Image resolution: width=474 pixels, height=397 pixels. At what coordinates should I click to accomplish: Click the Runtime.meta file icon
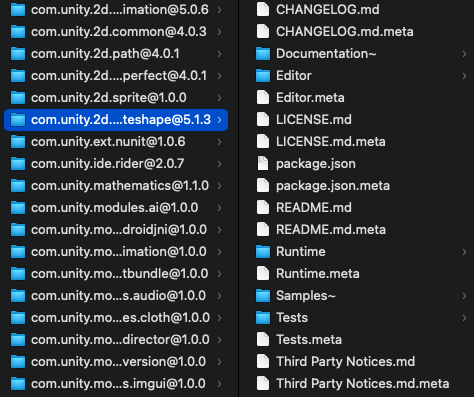click(263, 274)
